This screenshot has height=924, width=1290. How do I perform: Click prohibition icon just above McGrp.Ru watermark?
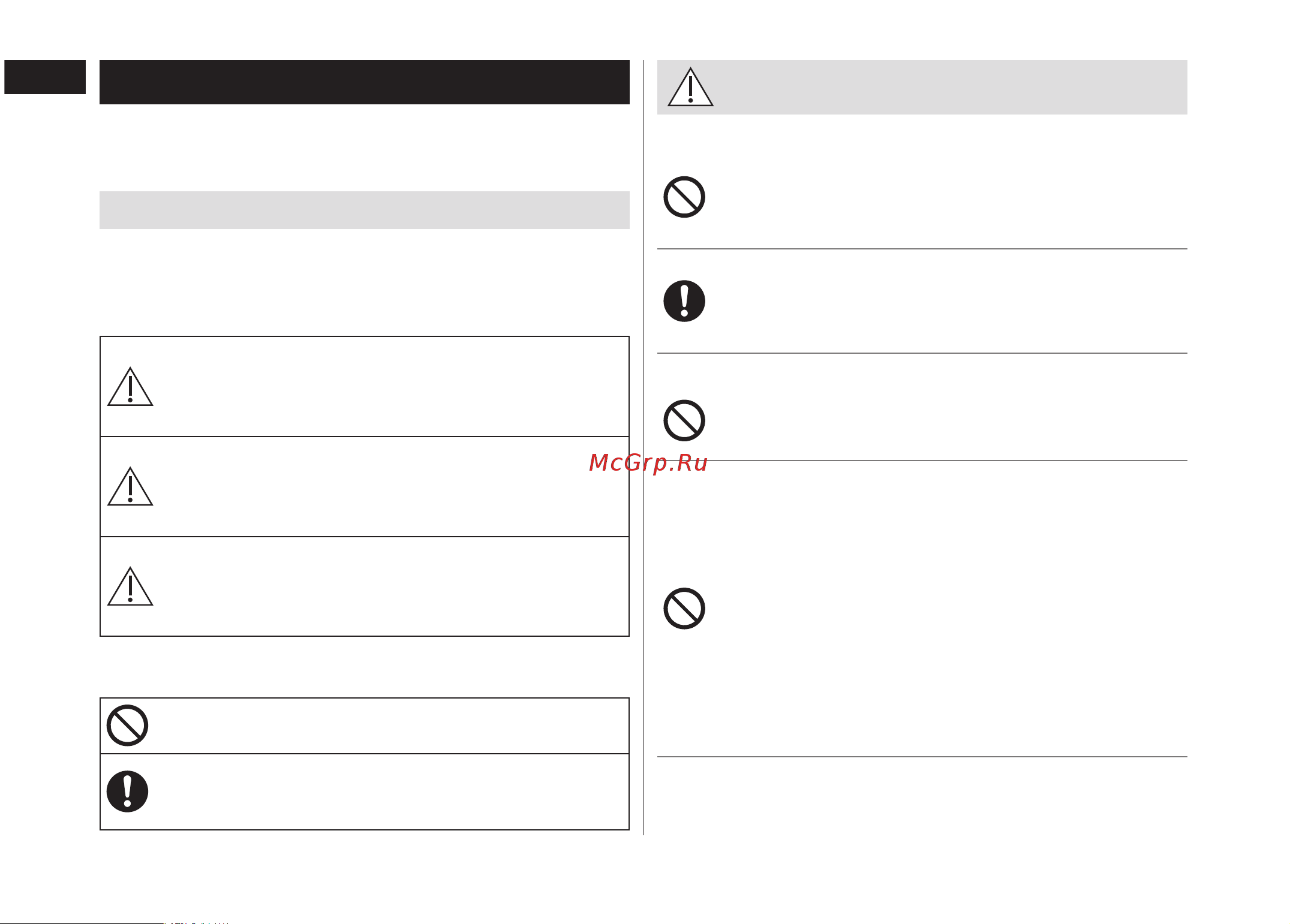[684, 420]
